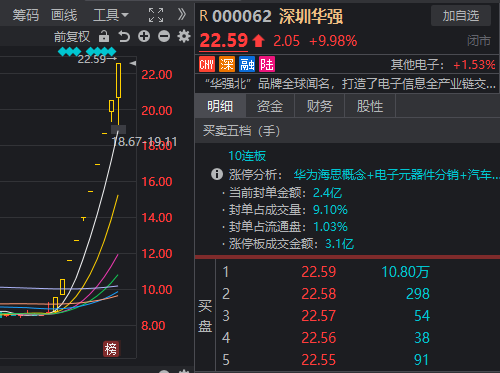Open the 工具 dropdown menu
This screenshot has height=373, width=500.
[x=111, y=15]
